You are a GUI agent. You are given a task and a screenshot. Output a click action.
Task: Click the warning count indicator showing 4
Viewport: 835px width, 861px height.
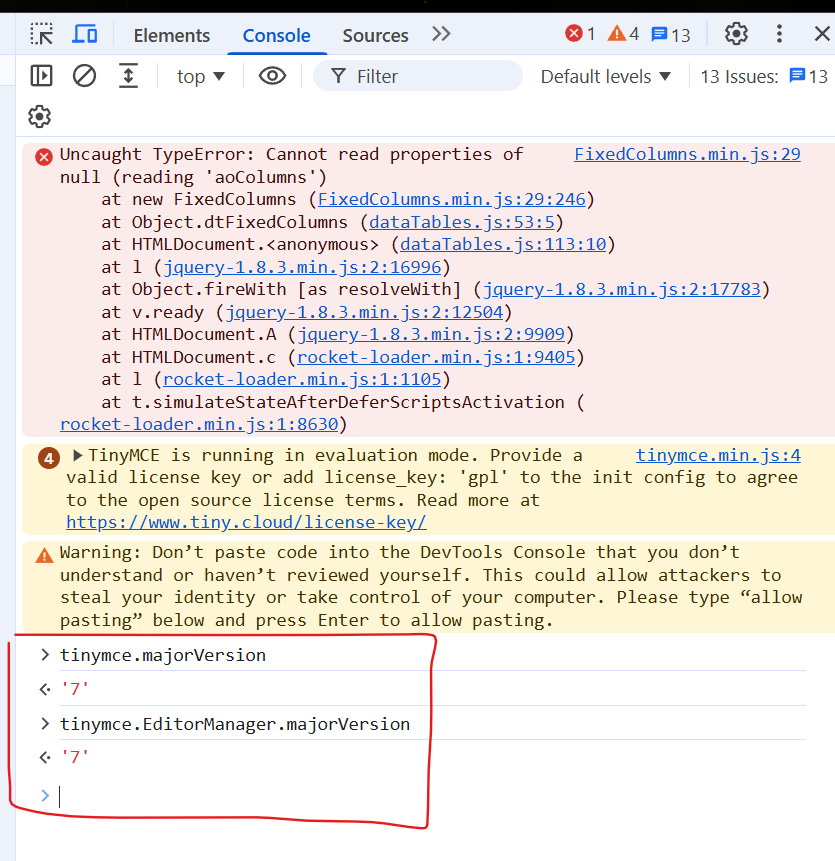pos(623,34)
